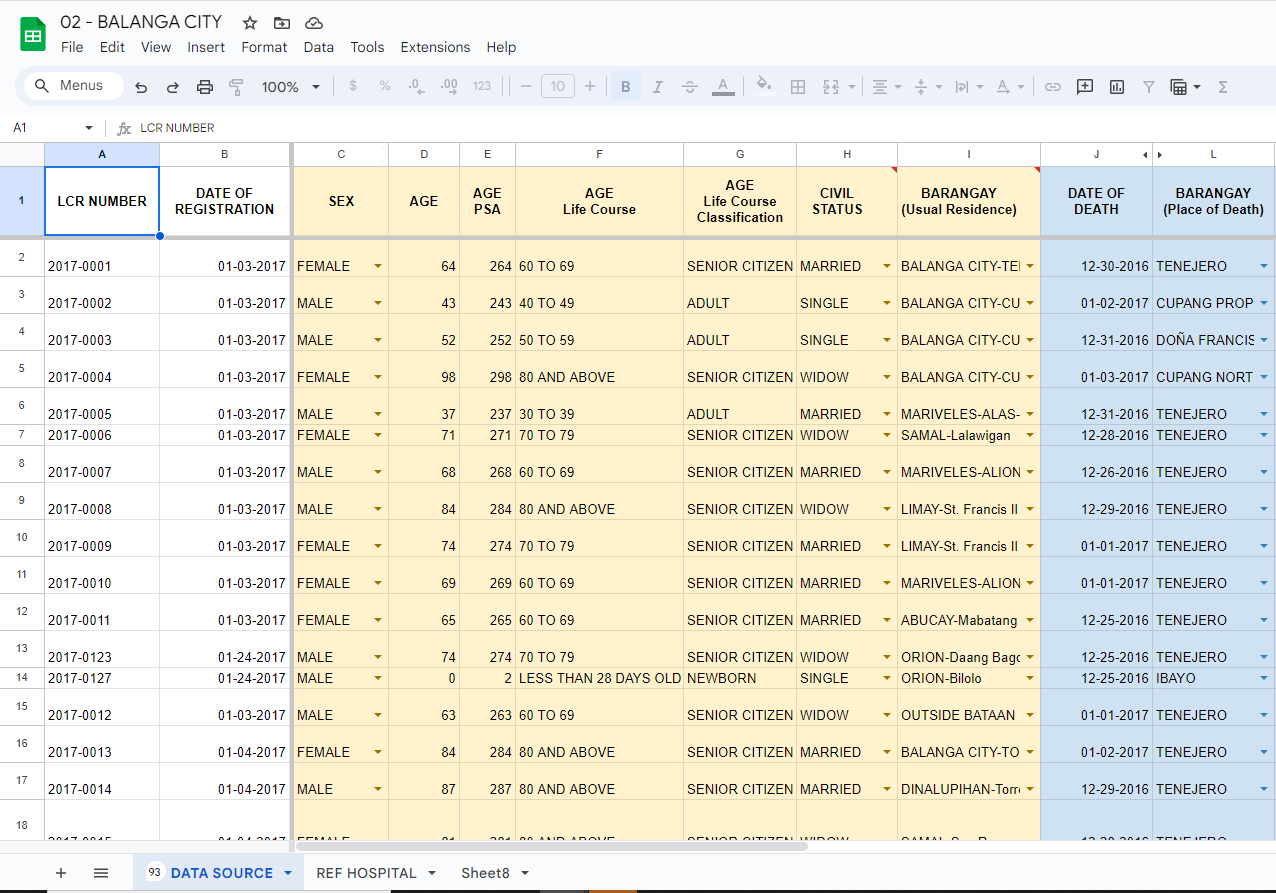Open the Insert comment tool
1276x893 pixels.
1085,87
